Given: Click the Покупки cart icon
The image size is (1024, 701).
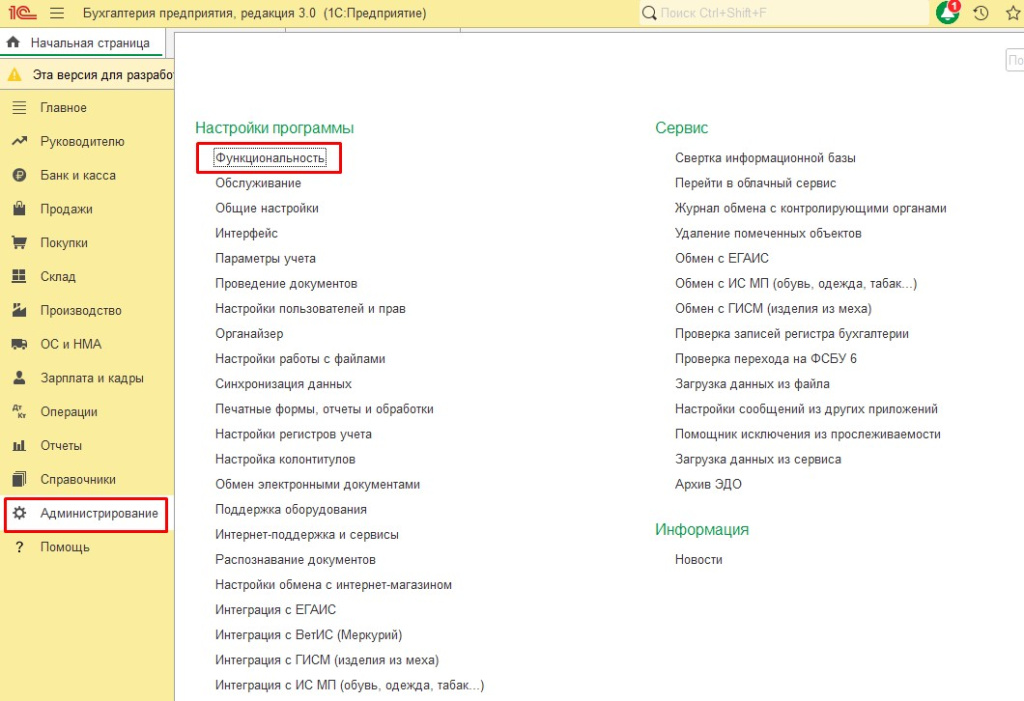Looking at the screenshot, I should coord(20,242).
